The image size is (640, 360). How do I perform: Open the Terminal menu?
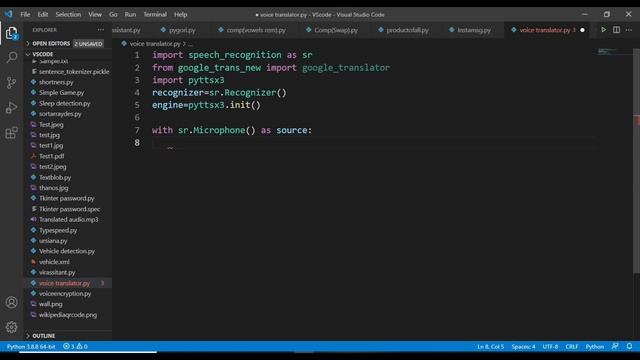[155, 14]
